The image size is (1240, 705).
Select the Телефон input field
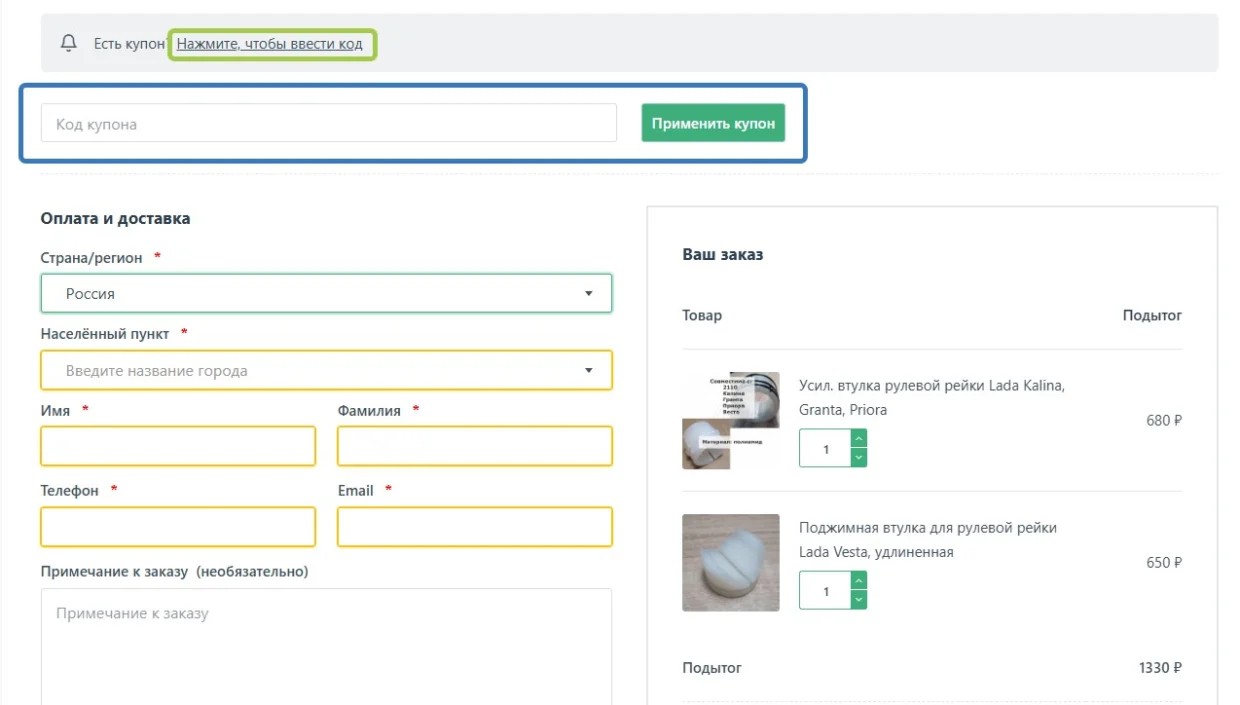tap(178, 527)
